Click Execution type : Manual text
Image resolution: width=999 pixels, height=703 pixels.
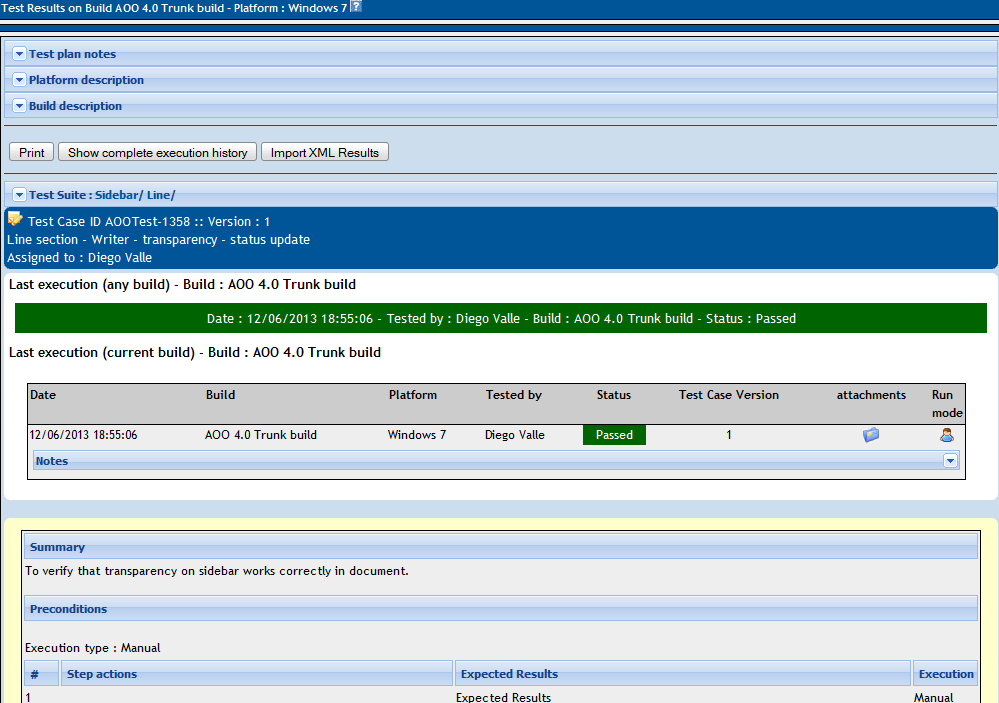[92, 648]
